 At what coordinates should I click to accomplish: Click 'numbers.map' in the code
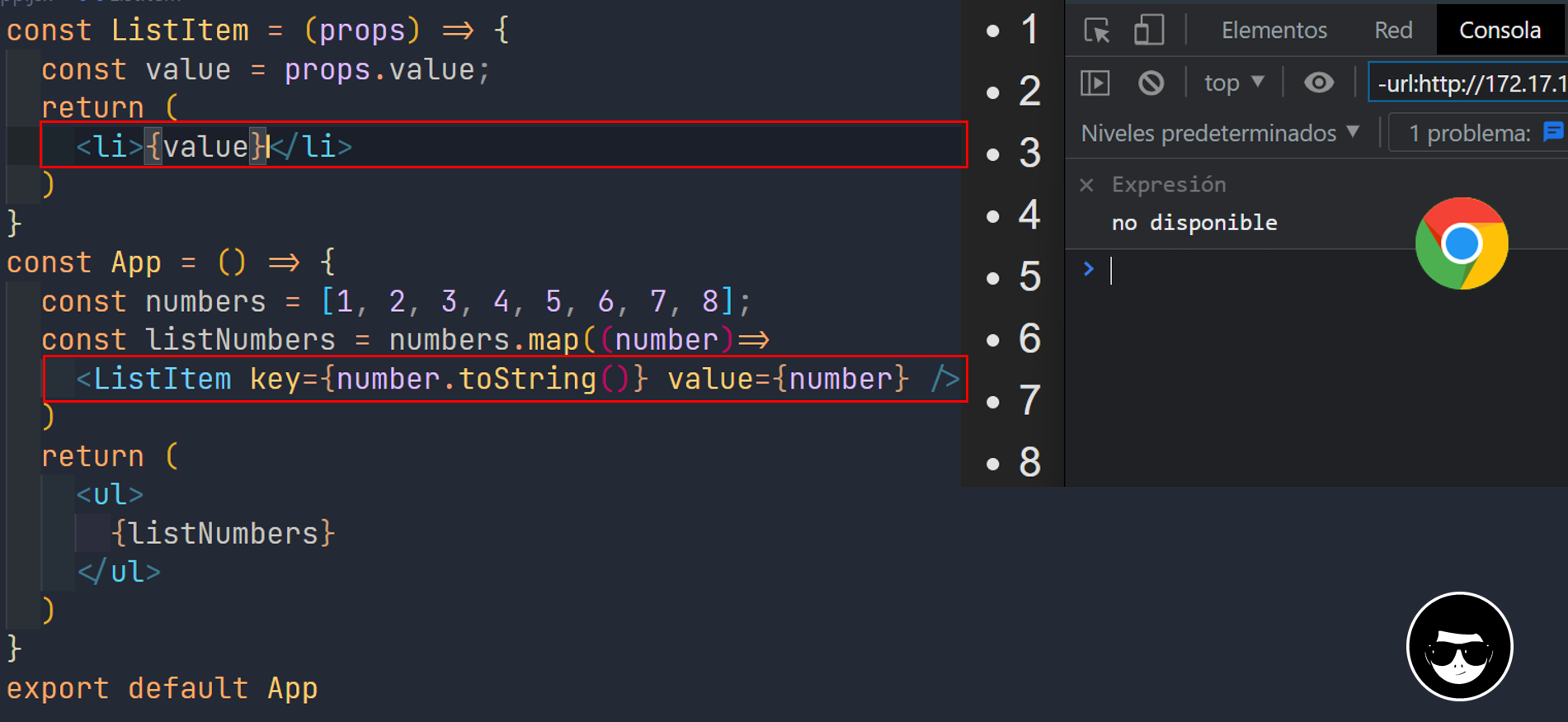(484, 340)
